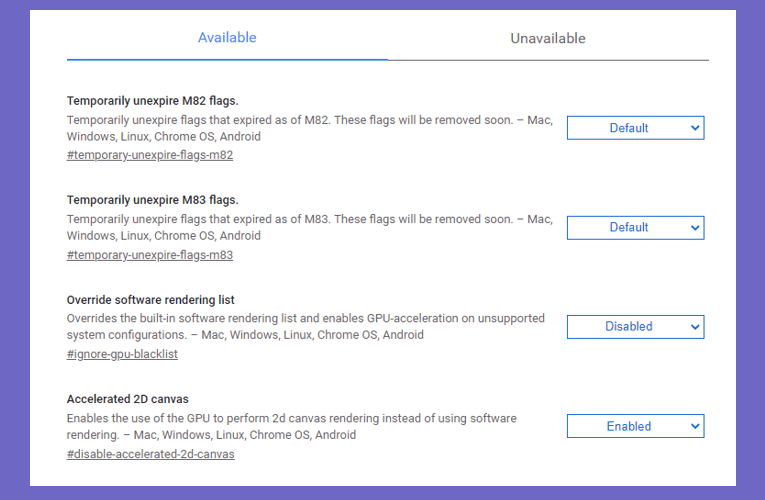
Task: Select the 'Temporarily unexpire M82 flags.' heading
Action: [153, 101]
